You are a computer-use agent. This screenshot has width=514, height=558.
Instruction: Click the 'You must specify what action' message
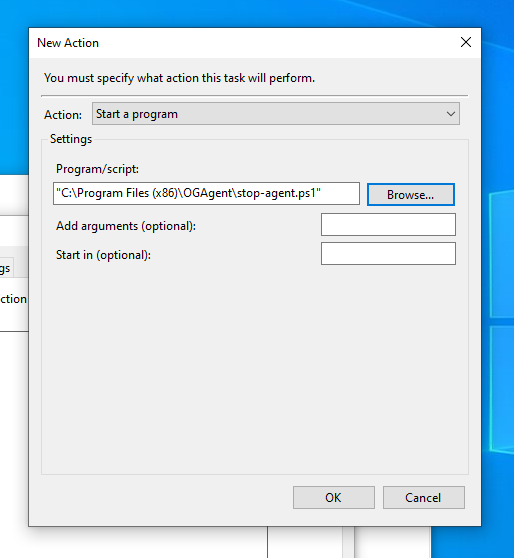tap(179, 78)
